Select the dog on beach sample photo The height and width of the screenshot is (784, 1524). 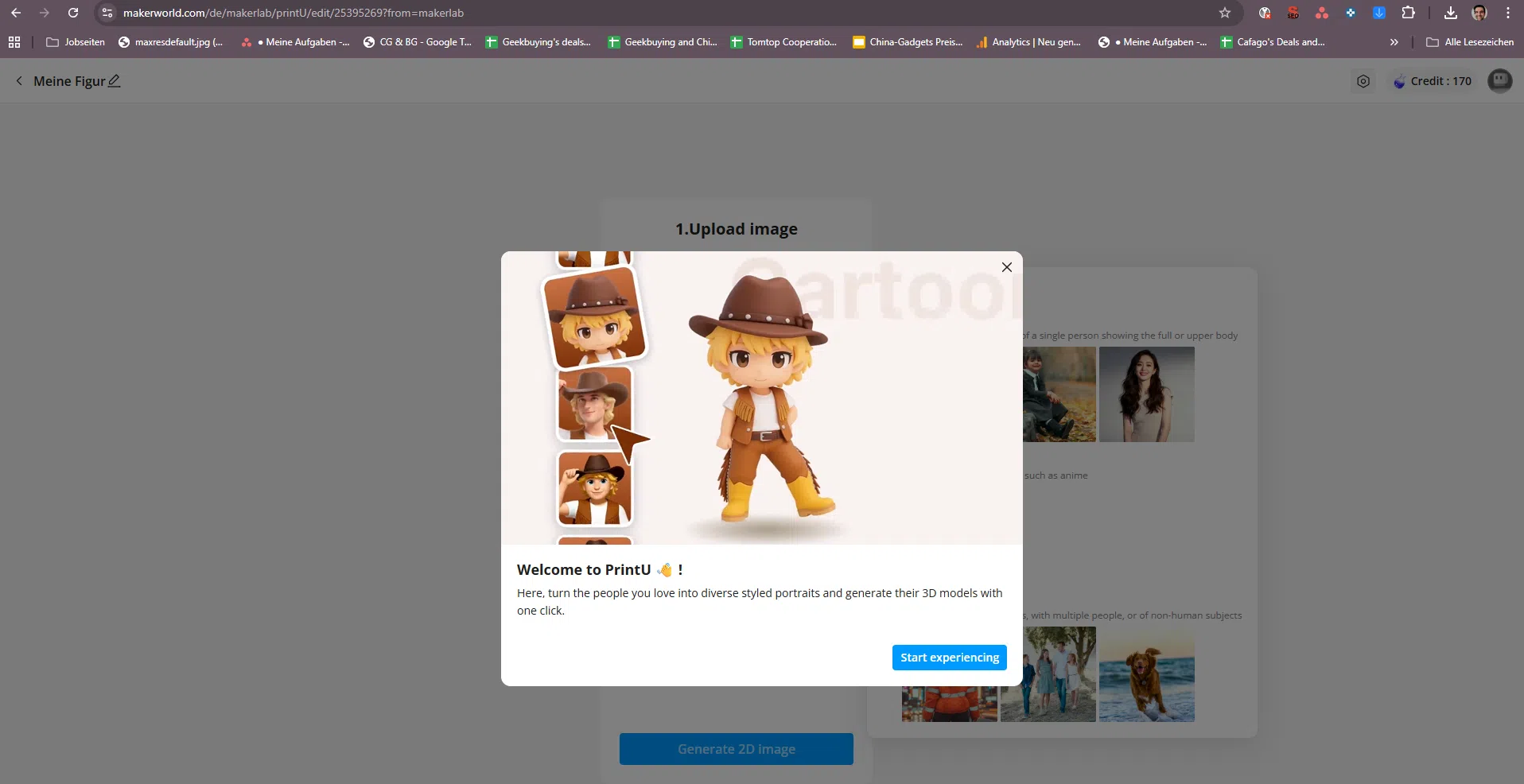(1146, 676)
